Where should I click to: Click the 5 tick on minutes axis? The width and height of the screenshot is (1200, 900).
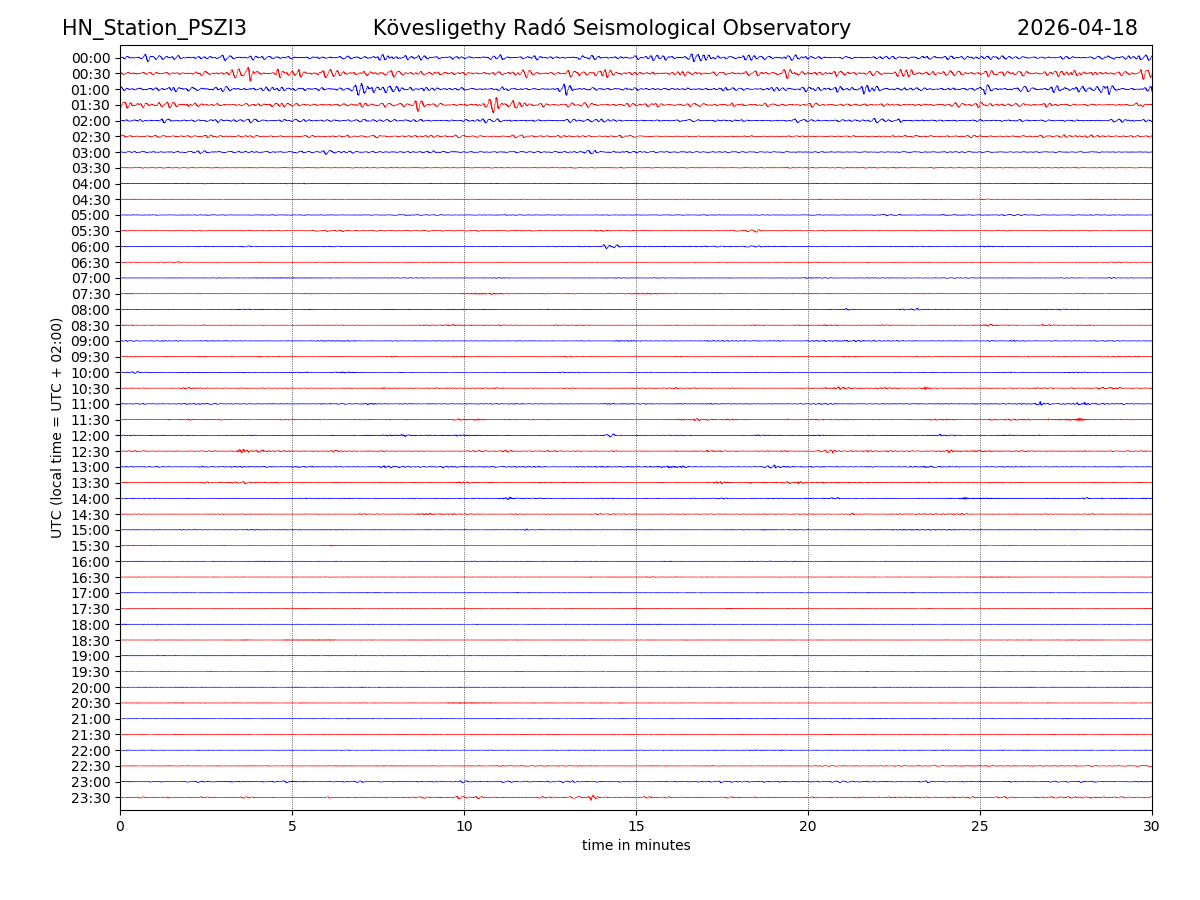(292, 826)
